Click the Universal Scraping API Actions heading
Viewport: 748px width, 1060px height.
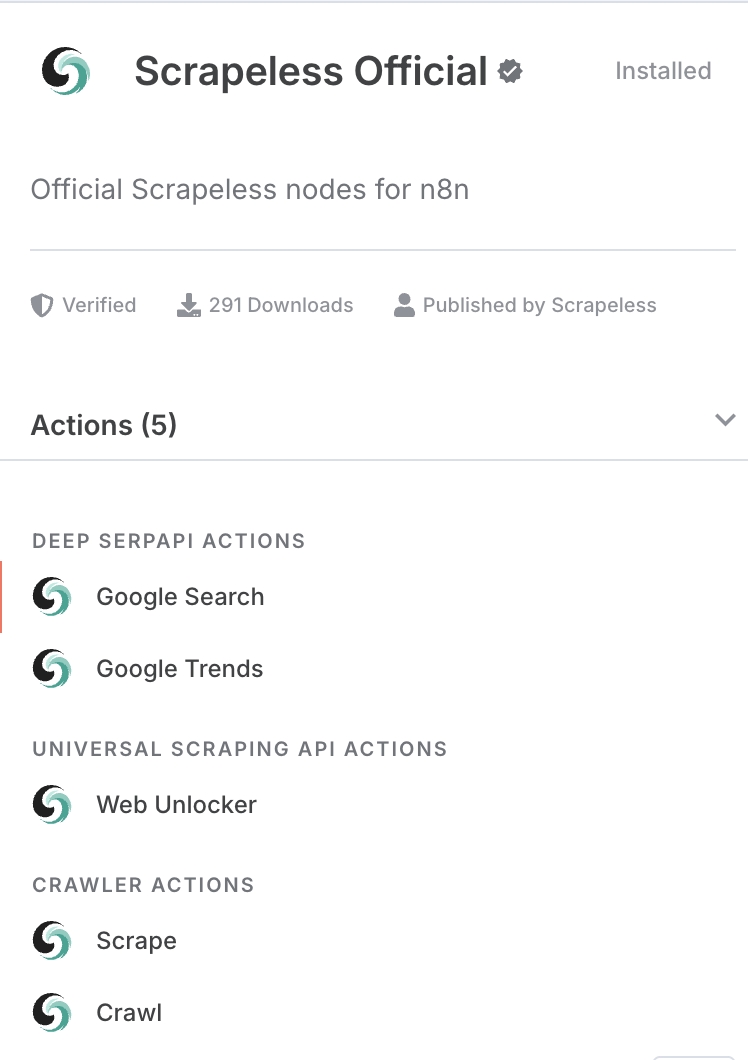(x=240, y=749)
